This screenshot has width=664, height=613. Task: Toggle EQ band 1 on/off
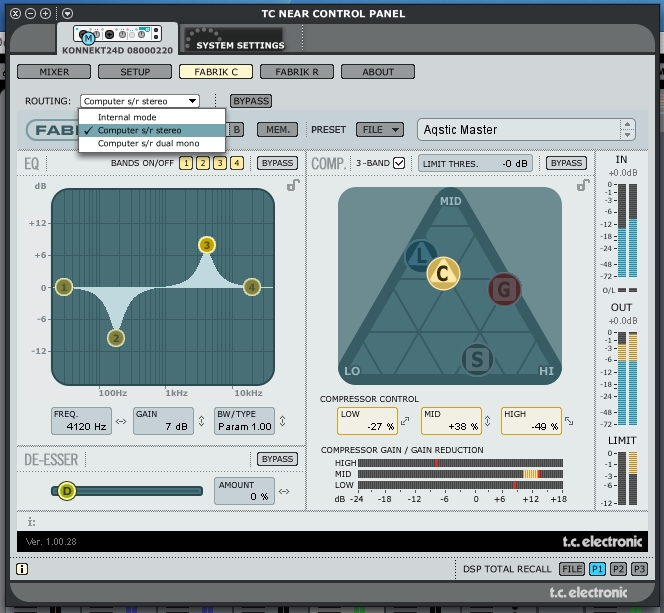(x=186, y=163)
